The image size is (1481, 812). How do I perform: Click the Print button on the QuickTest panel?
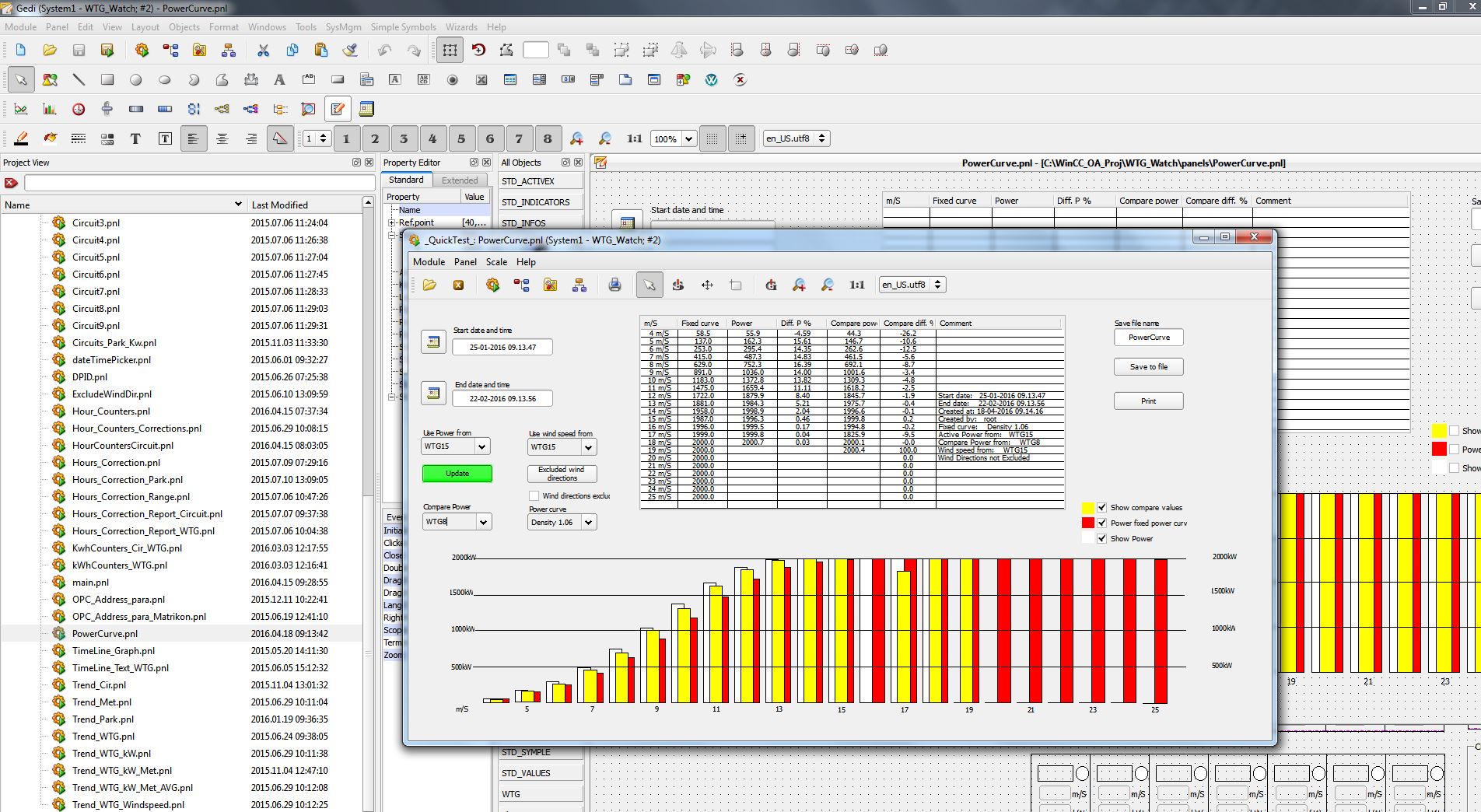point(1148,401)
